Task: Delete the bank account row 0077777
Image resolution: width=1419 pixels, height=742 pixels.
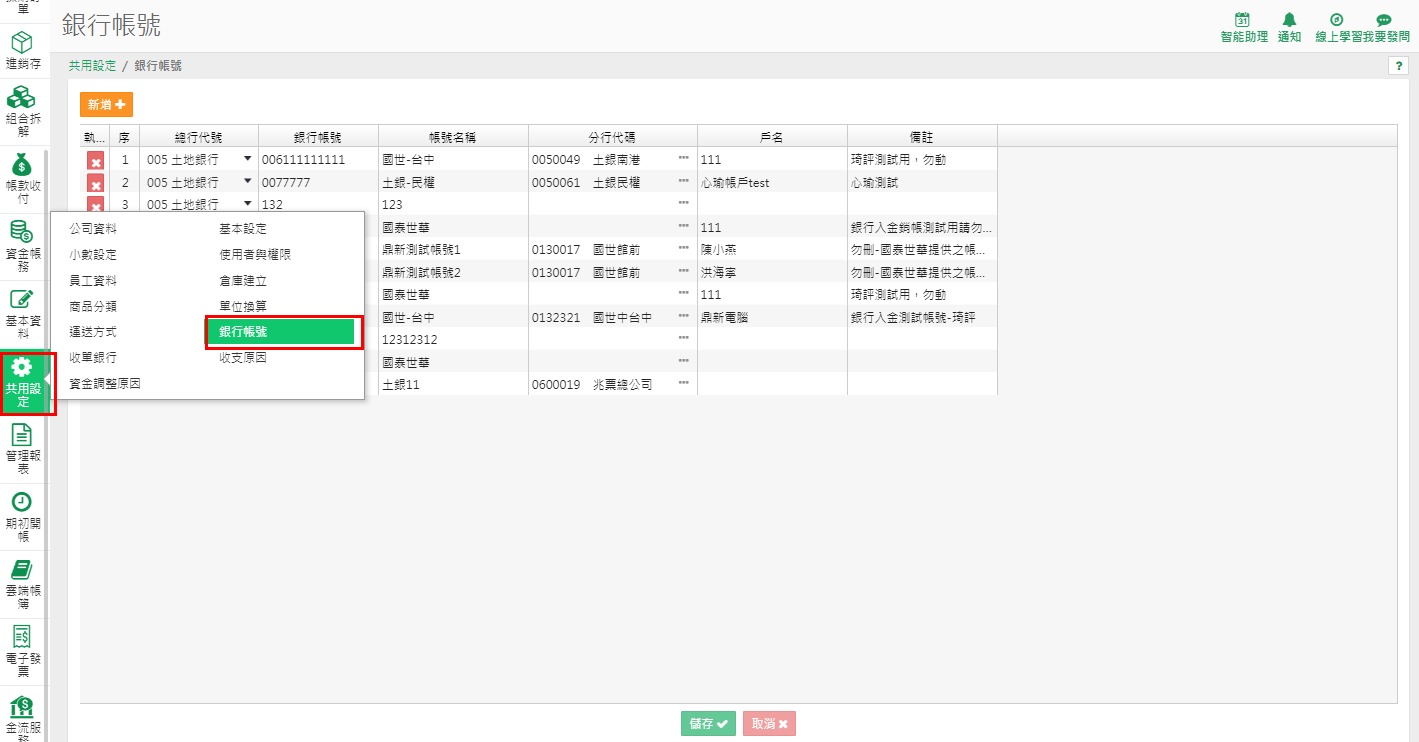Action: pos(95,184)
